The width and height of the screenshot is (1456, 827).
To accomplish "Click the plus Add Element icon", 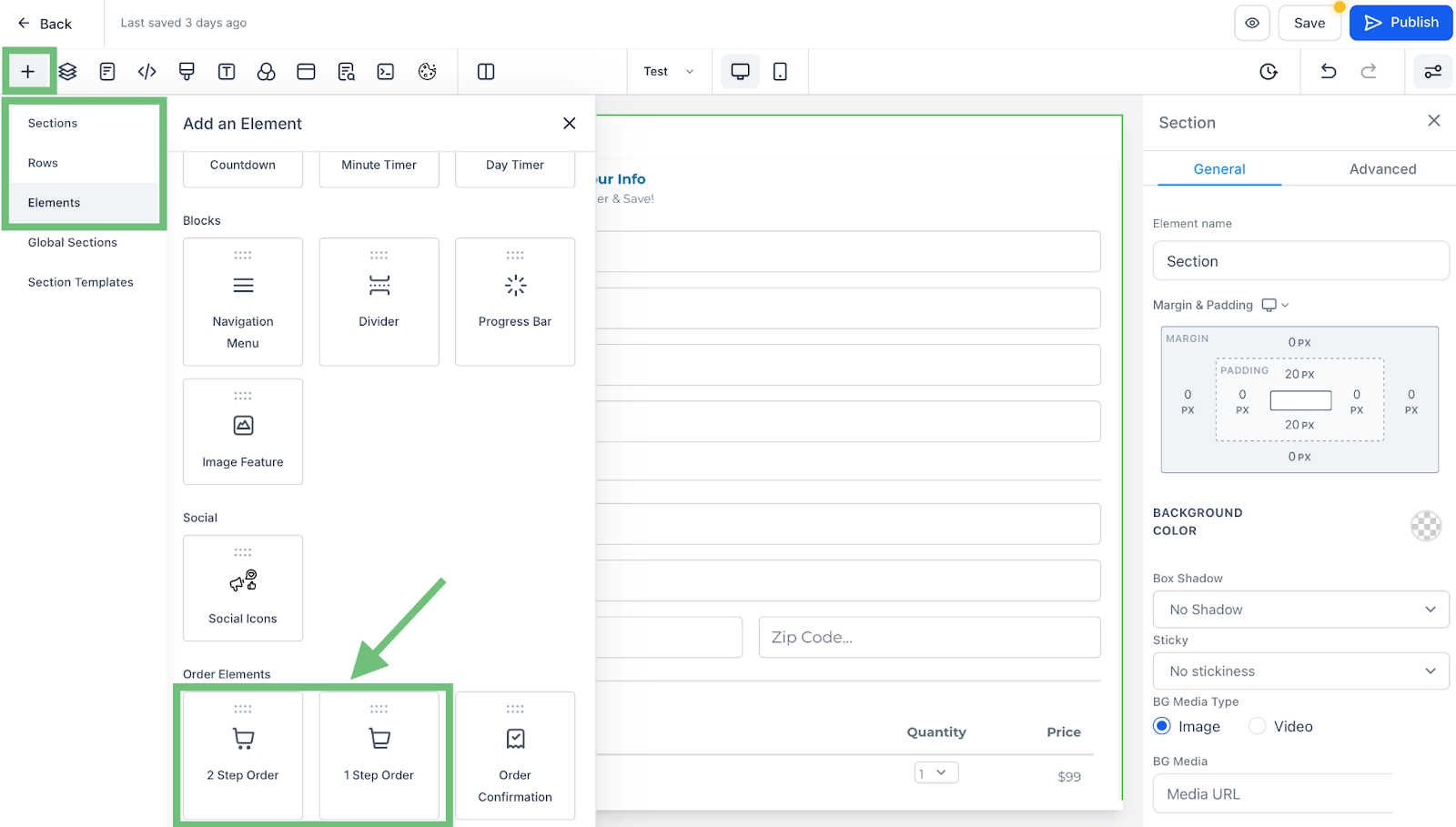I will 28,71.
